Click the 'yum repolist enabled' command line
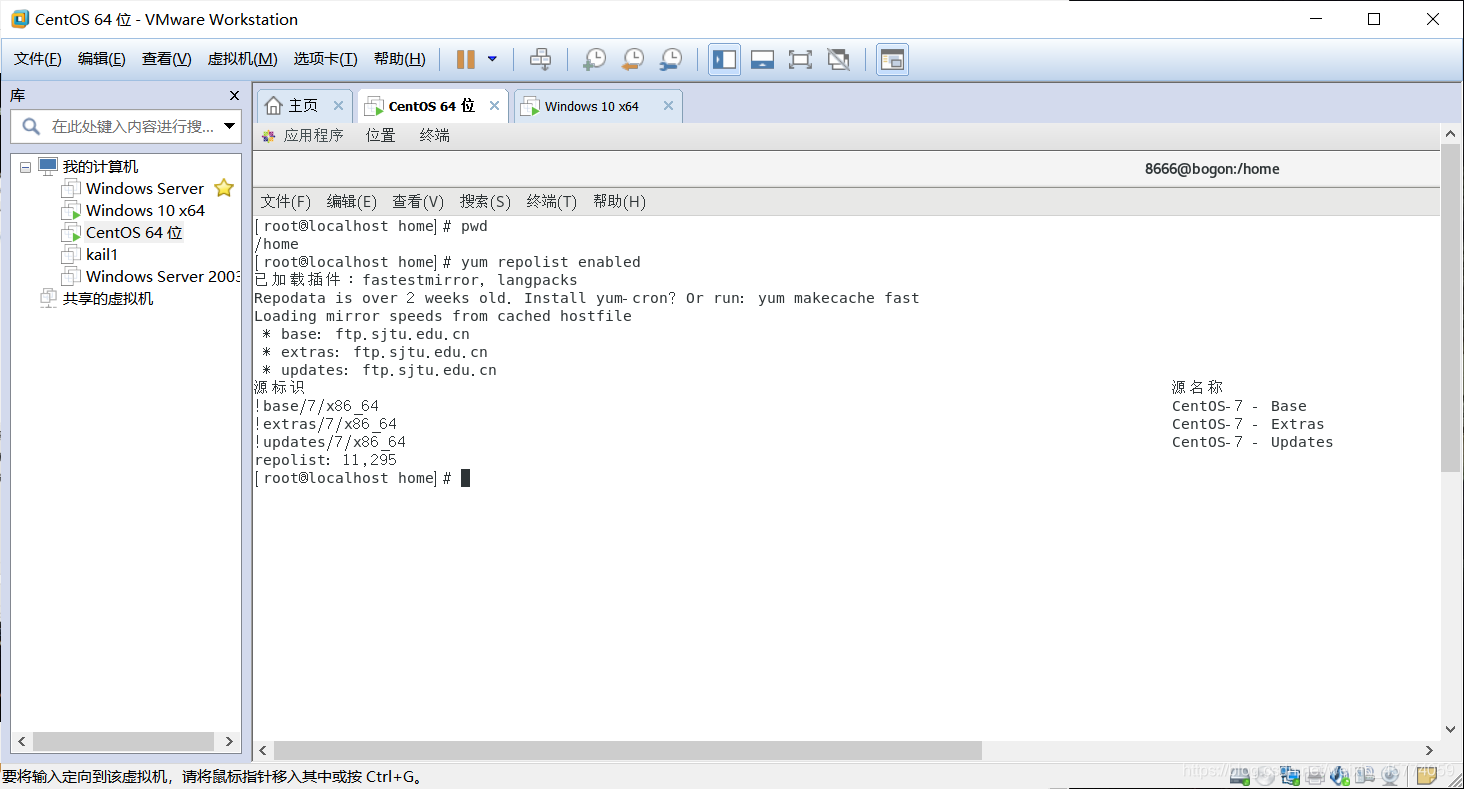Viewport: 1464px width, 789px height. 447,262
